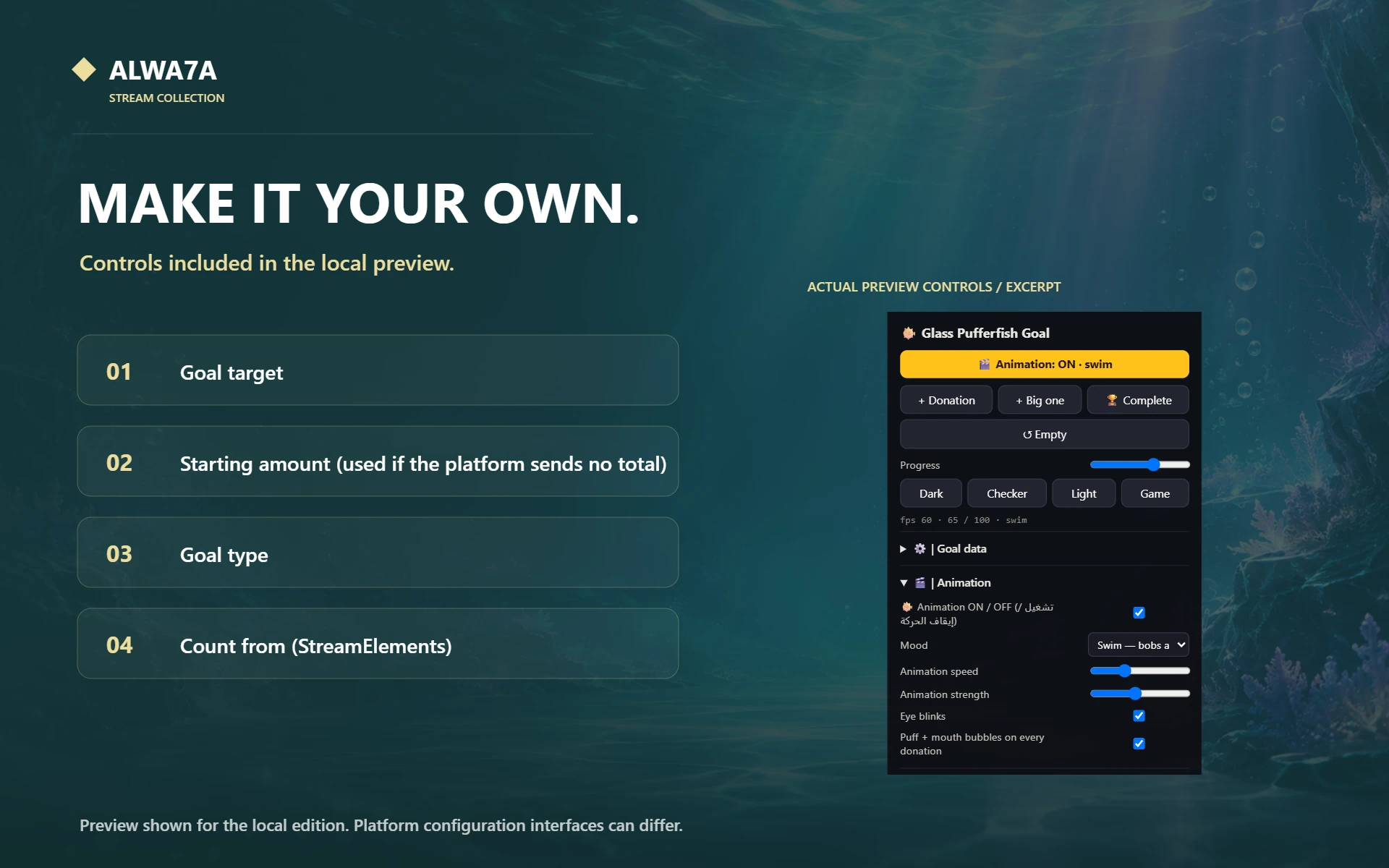Select the Light background option
This screenshot has height=868, width=1389.
pos(1083,493)
